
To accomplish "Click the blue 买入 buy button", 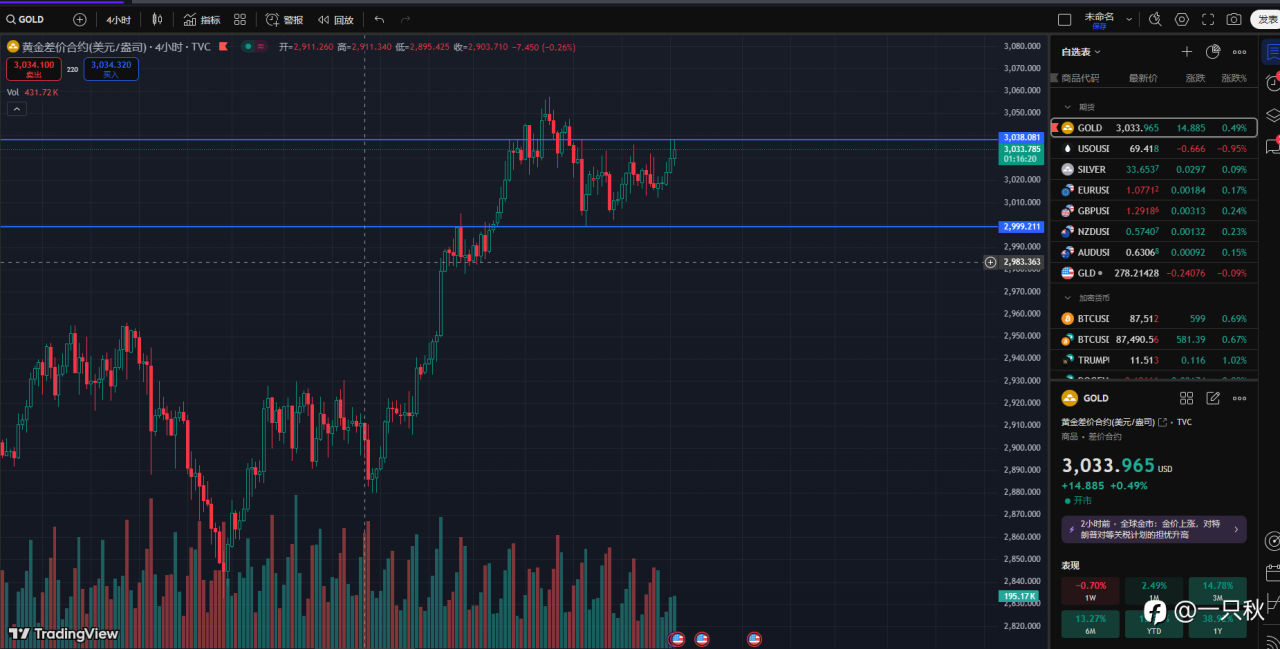I will pos(111,68).
